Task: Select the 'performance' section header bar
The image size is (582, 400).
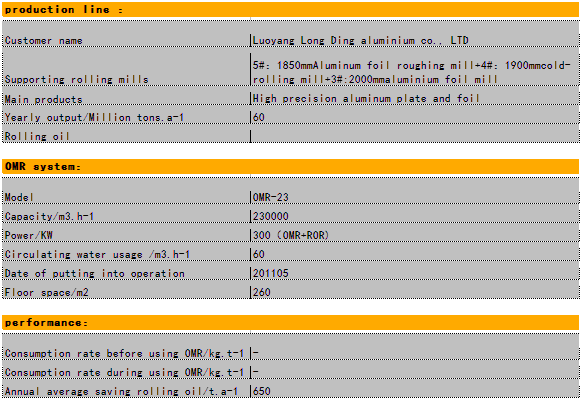Action: click(290, 322)
